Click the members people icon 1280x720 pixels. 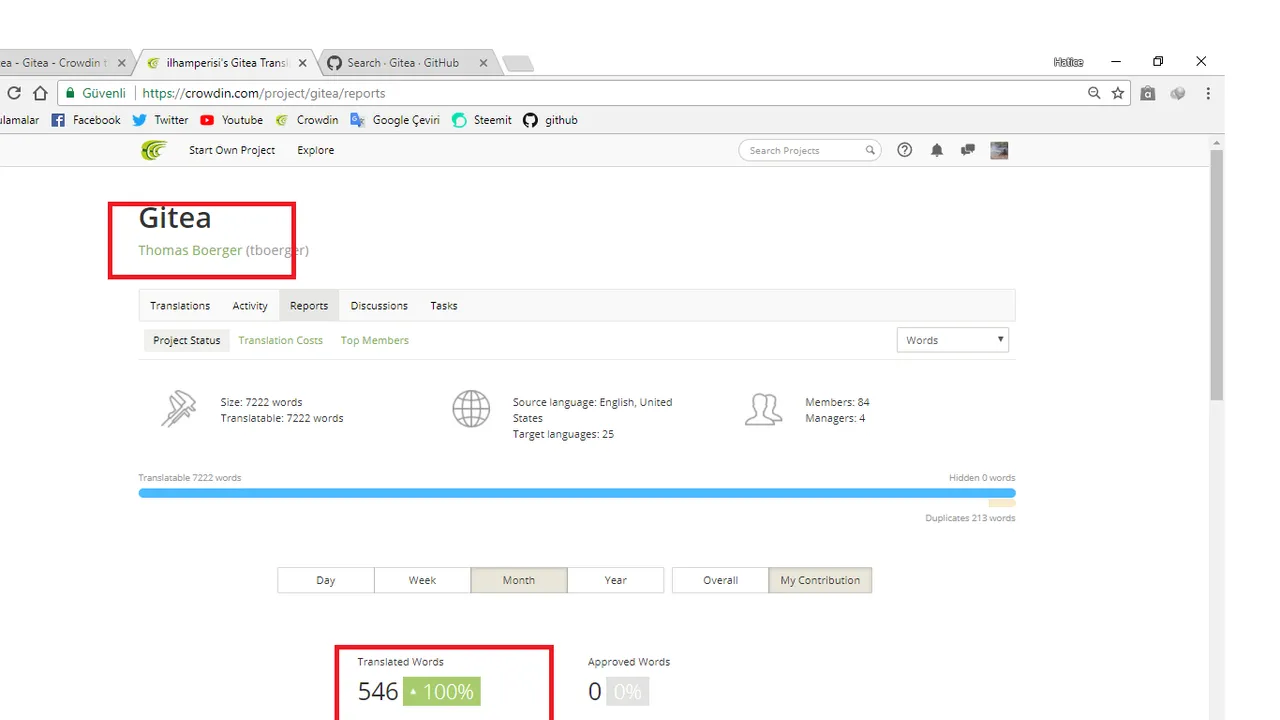(763, 409)
